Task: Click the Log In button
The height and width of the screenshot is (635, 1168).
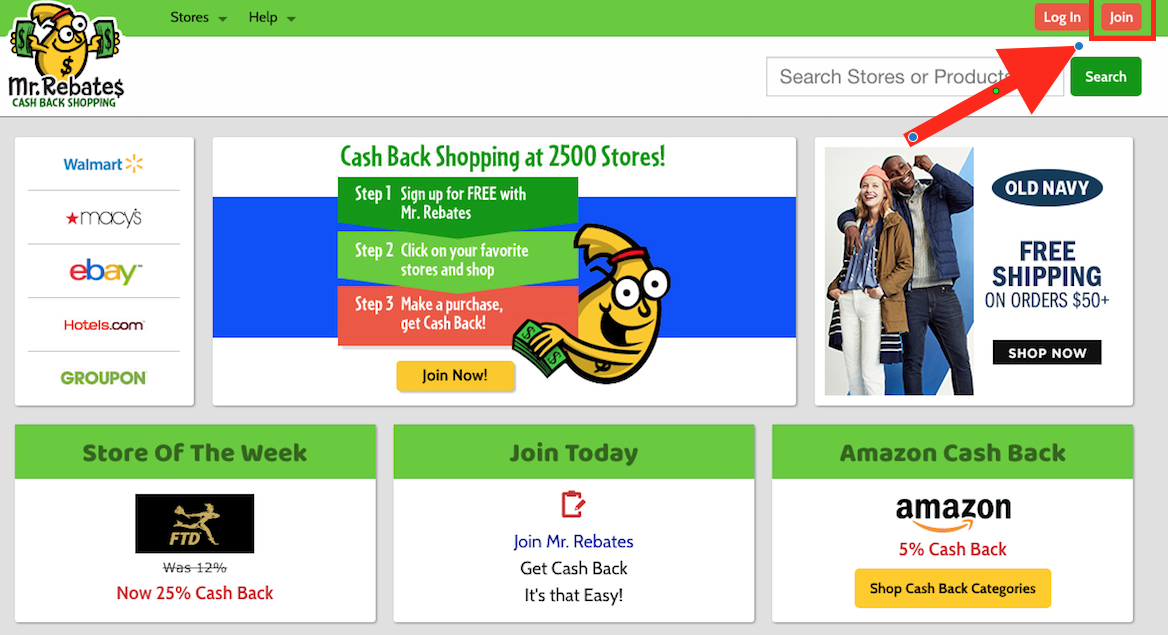Action: tap(1061, 17)
